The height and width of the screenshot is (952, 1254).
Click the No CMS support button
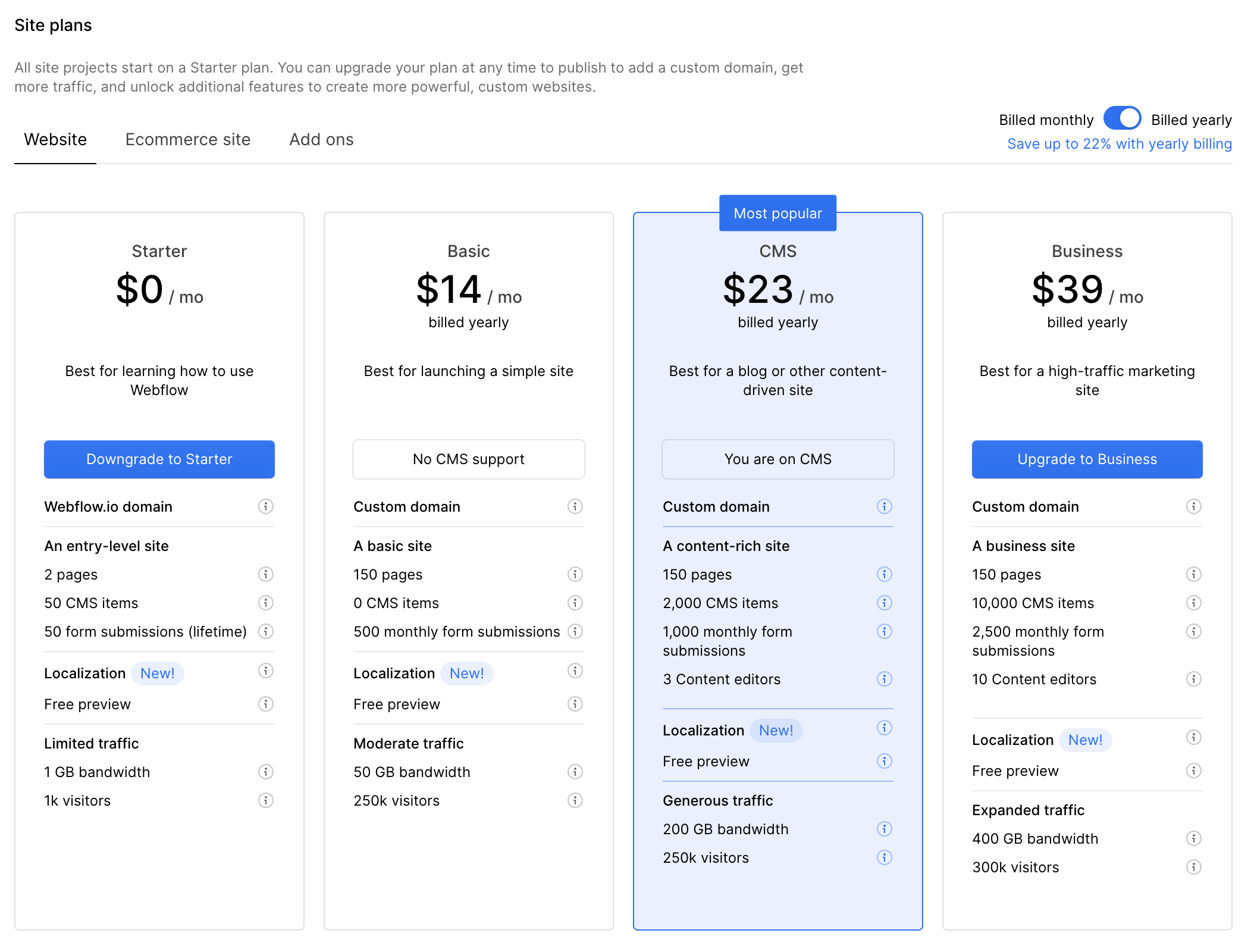[469, 459]
